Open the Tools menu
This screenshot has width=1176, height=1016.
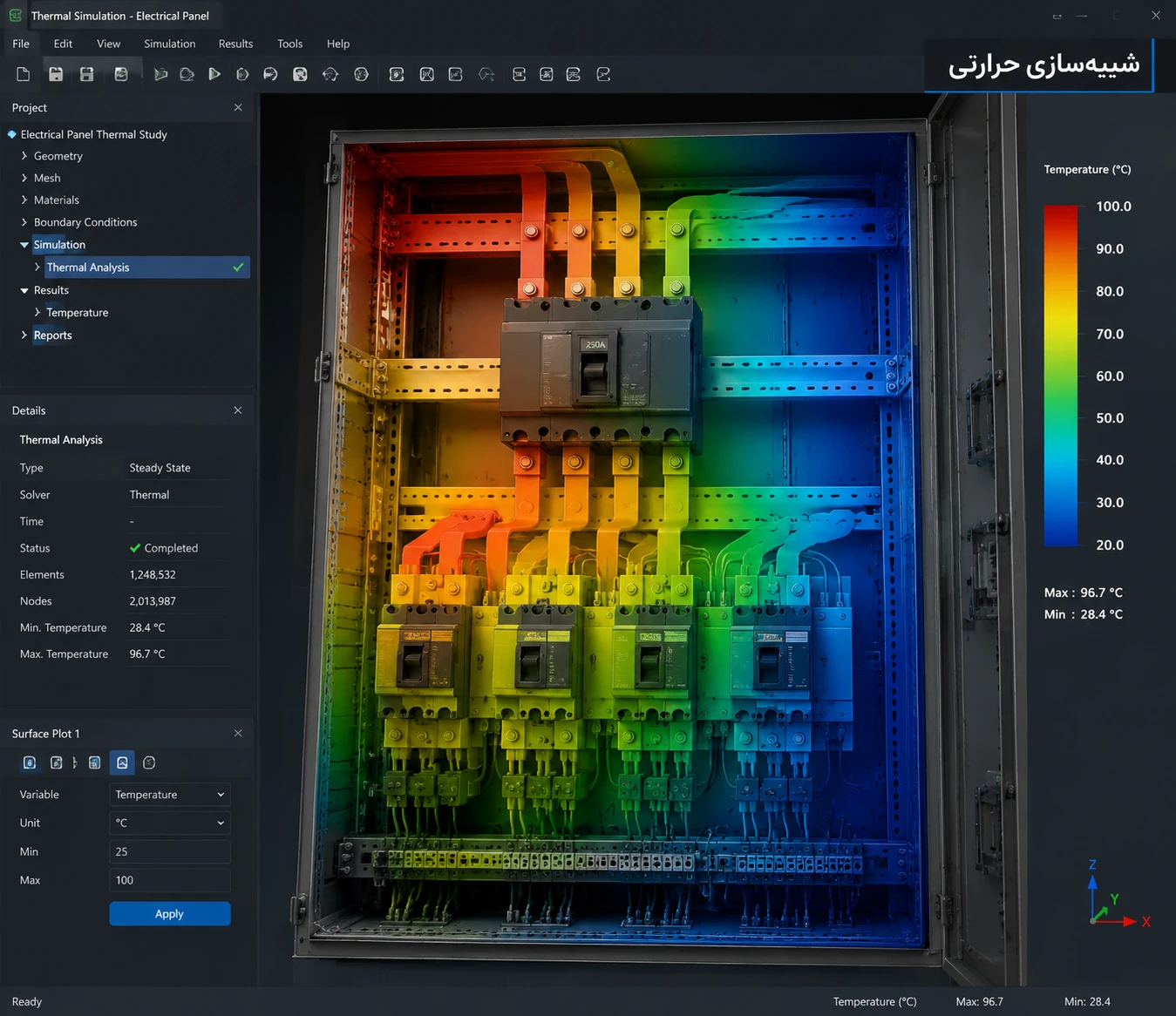pyautogui.click(x=289, y=44)
